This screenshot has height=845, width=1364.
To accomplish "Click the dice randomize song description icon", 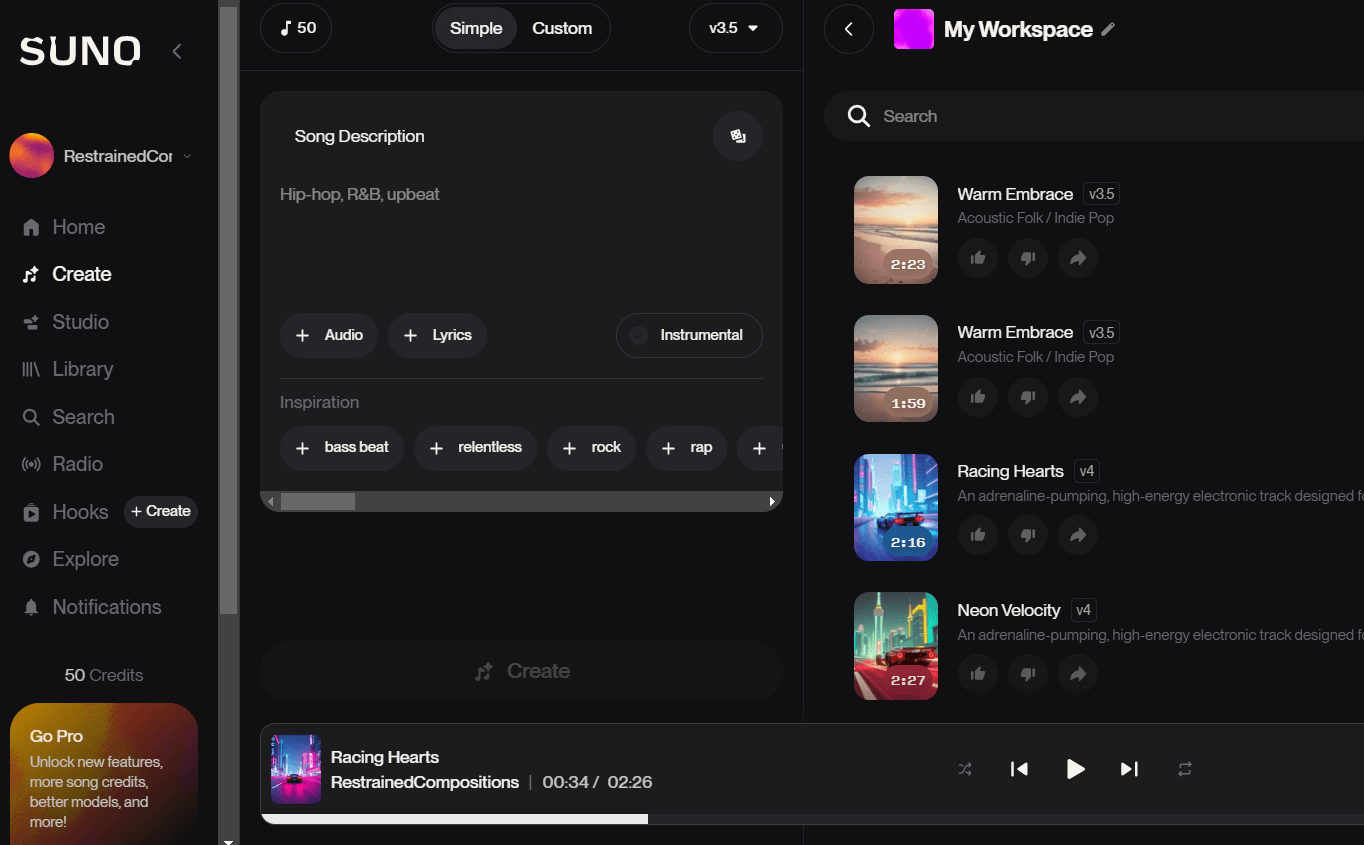I will coord(737,136).
